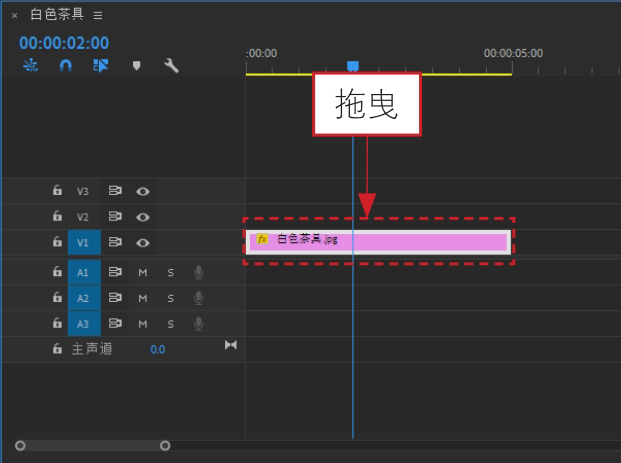This screenshot has width=621, height=463.
Task: Toggle lock on track A3
Action: click(57, 323)
